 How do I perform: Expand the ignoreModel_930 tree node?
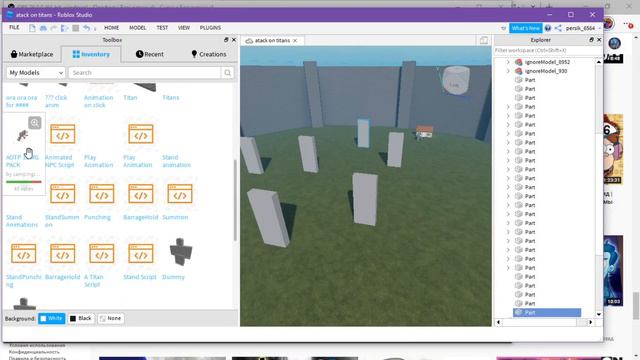coord(508,71)
